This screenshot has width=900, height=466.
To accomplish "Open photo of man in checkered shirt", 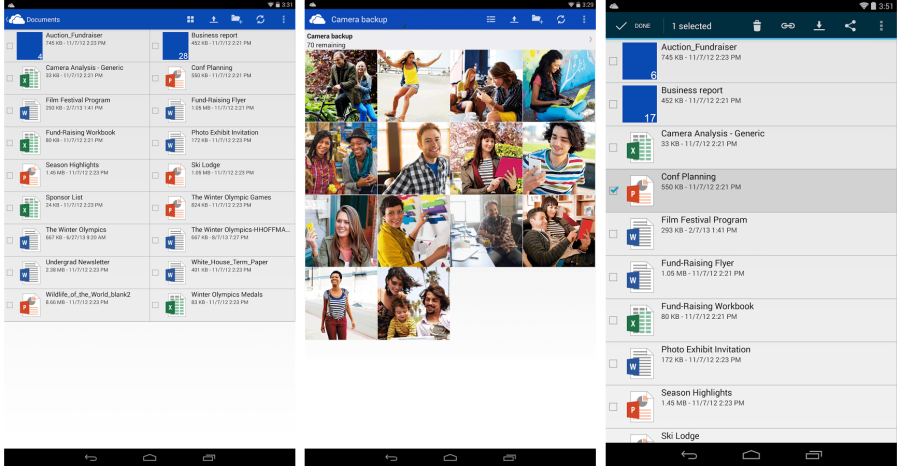I will 413,158.
